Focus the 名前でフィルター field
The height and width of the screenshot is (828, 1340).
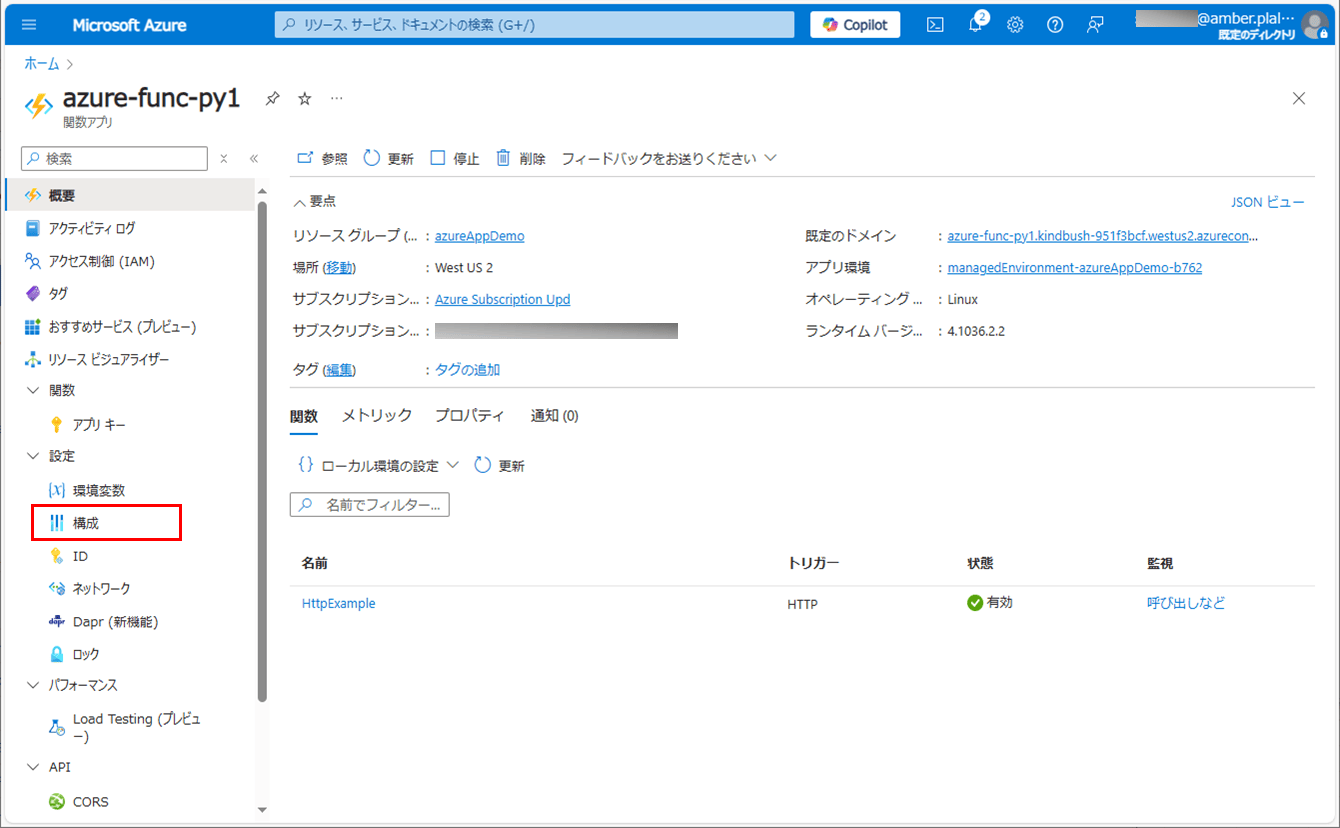pos(370,505)
